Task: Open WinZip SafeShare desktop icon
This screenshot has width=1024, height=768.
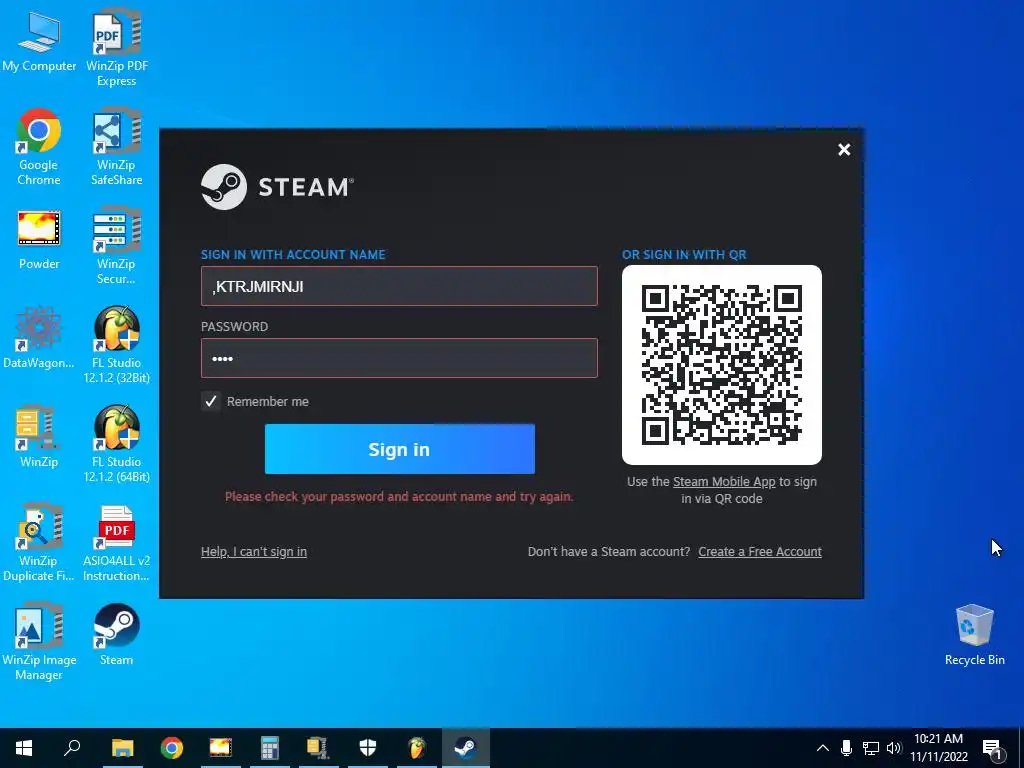Action: pos(116,147)
